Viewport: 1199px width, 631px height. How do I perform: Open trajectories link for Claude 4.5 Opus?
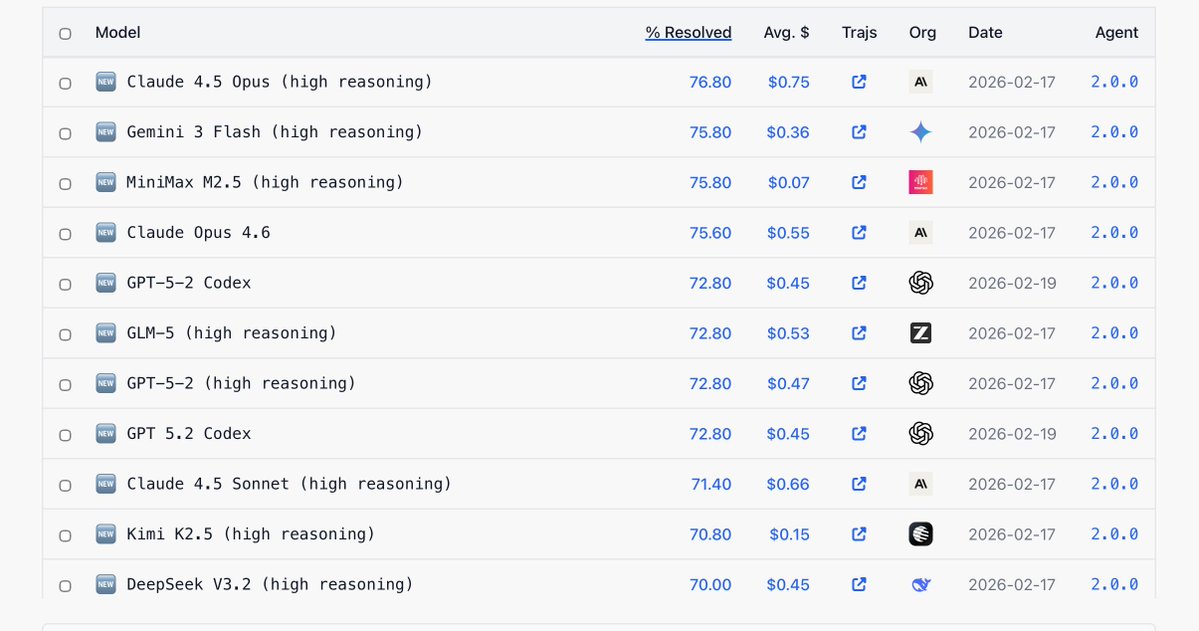click(x=859, y=82)
